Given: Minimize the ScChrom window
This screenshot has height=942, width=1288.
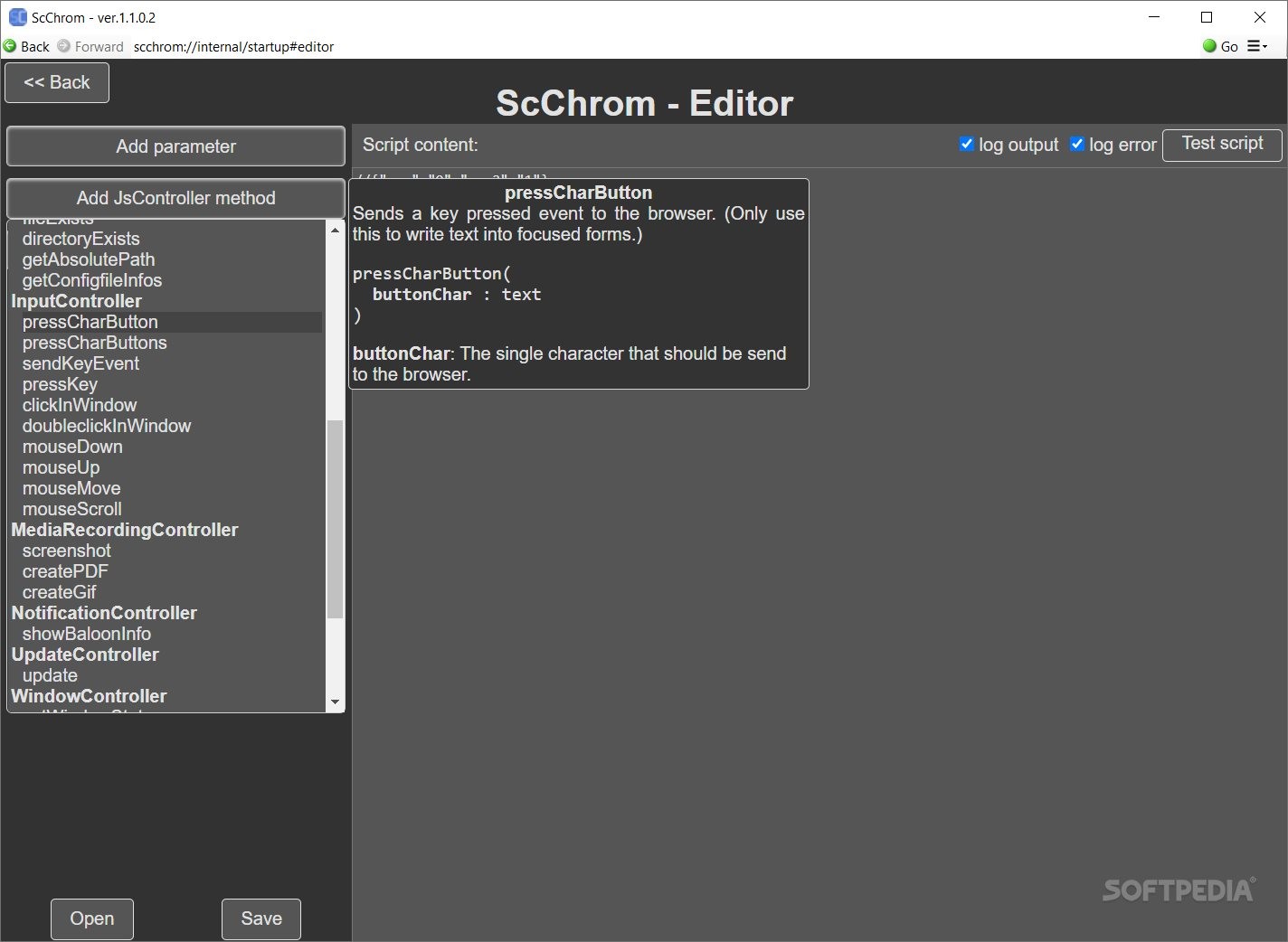Looking at the screenshot, I should tap(1154, 17).
